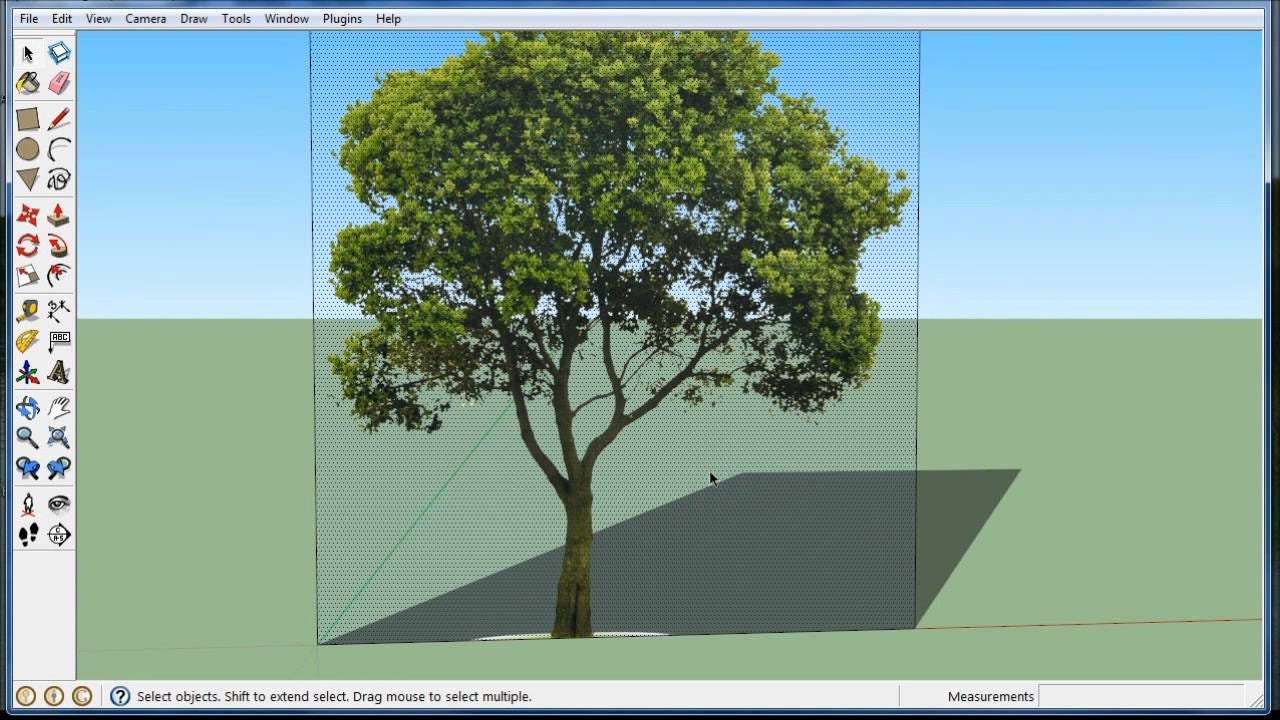
Task: Click the Axes tool
Action: tap(28, 372)
